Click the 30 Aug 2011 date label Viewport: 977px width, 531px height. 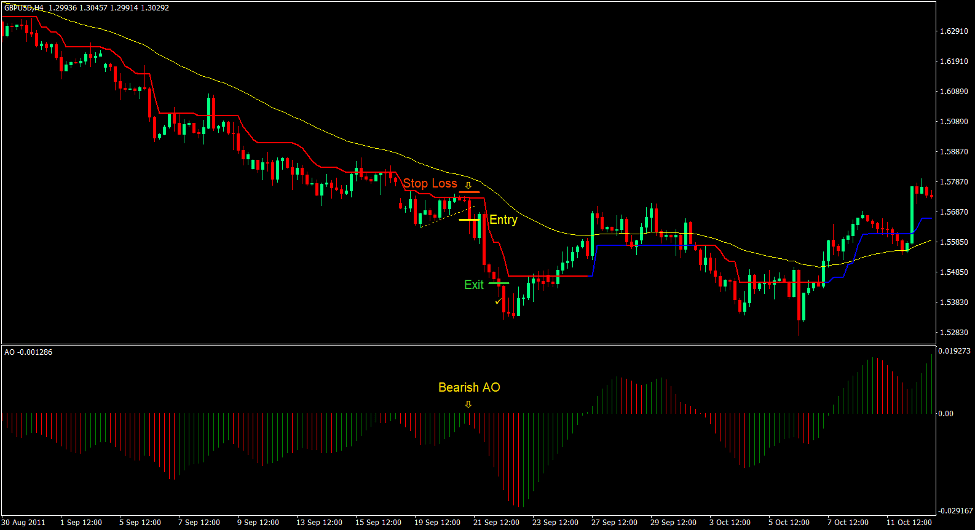click(x=26, y=523)
